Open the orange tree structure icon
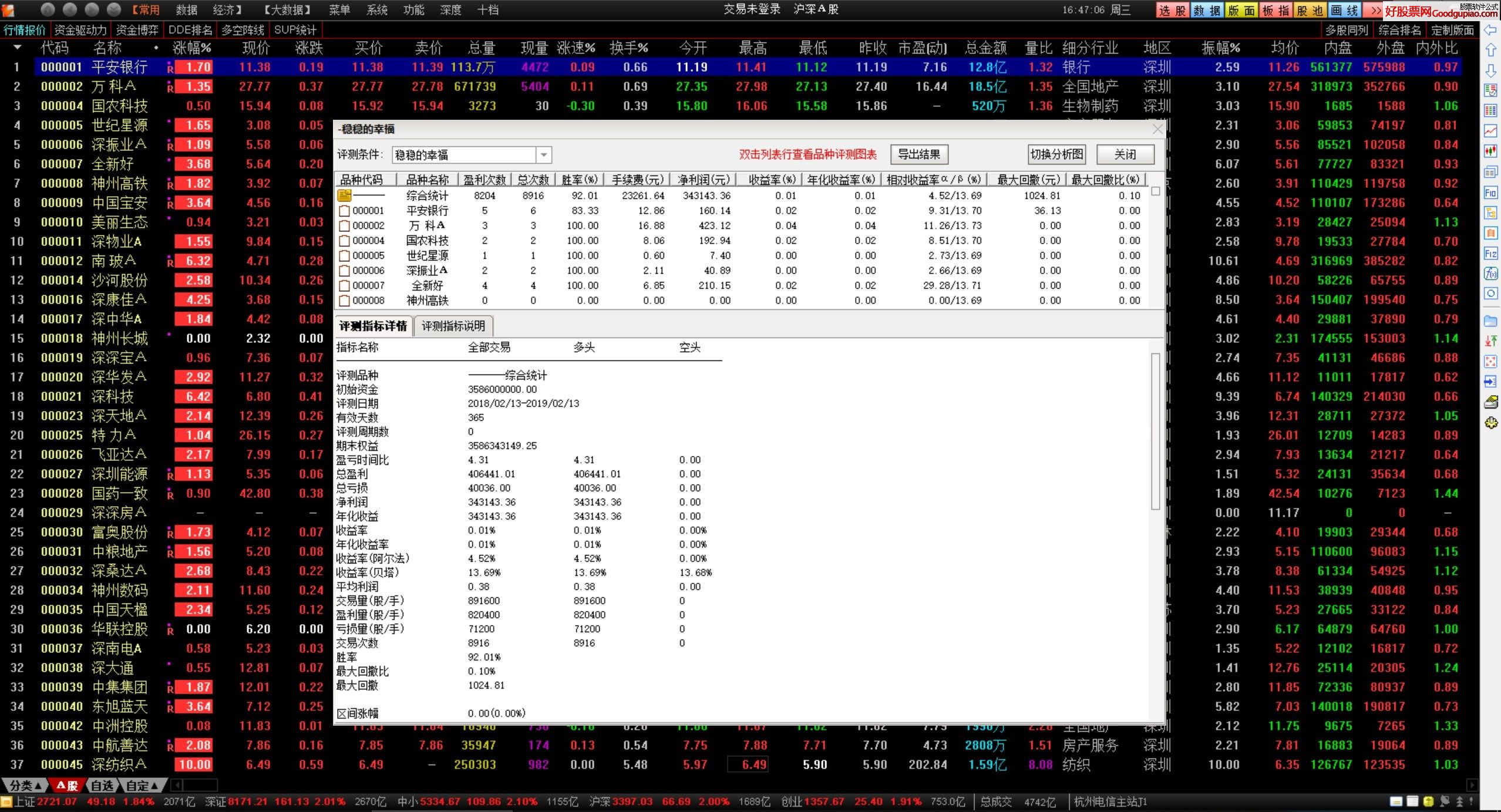The image size is (1501, 812). tap(1490, 213)
